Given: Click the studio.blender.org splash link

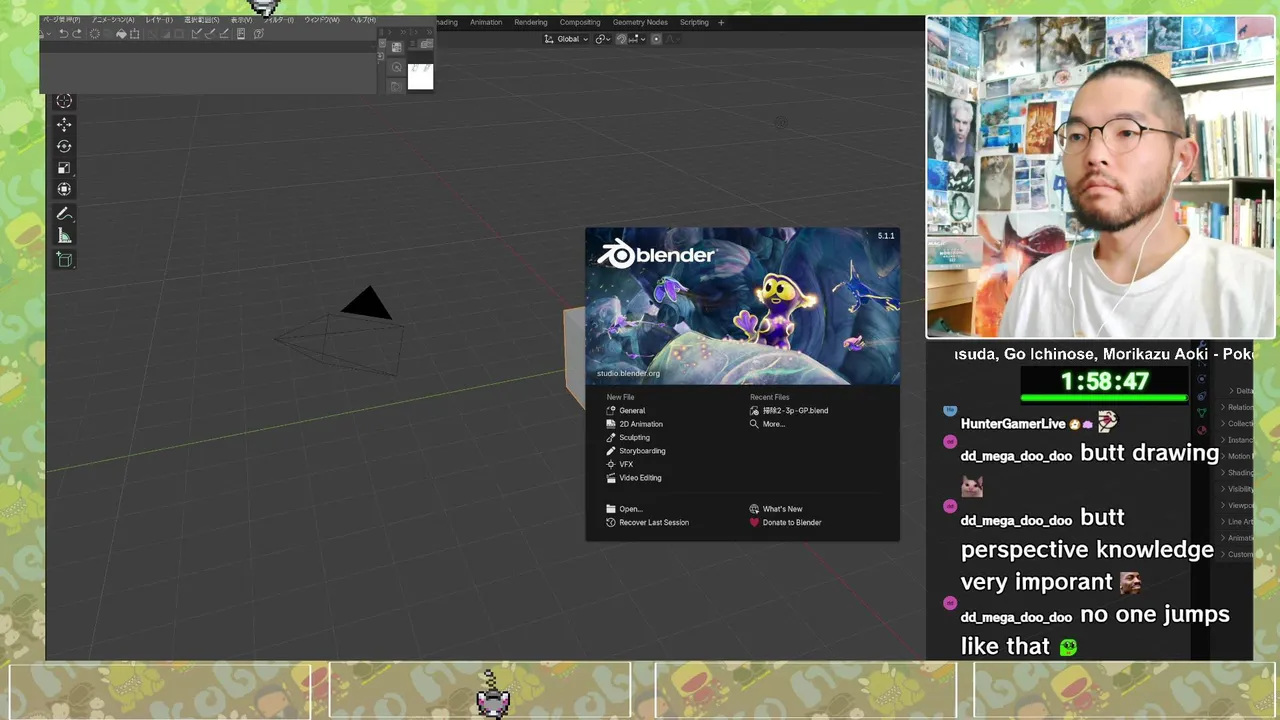Looking at the screenshot, I should (628, 374).
